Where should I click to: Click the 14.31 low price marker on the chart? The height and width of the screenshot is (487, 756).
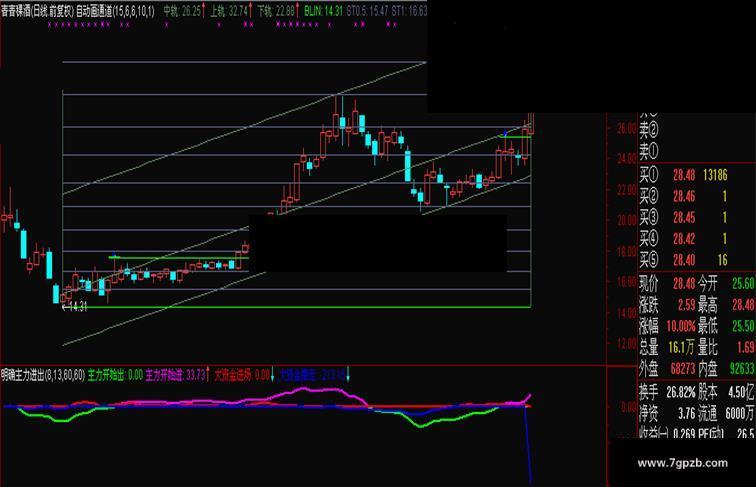click(x=75, y=307)
